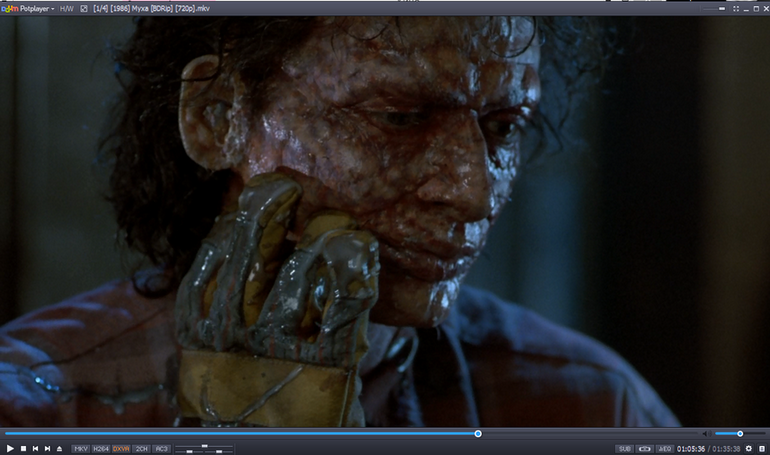The height and width of the screenshot is (455, 770).
Task: Open preferences with the gear icon
Action: click(748, 449)
